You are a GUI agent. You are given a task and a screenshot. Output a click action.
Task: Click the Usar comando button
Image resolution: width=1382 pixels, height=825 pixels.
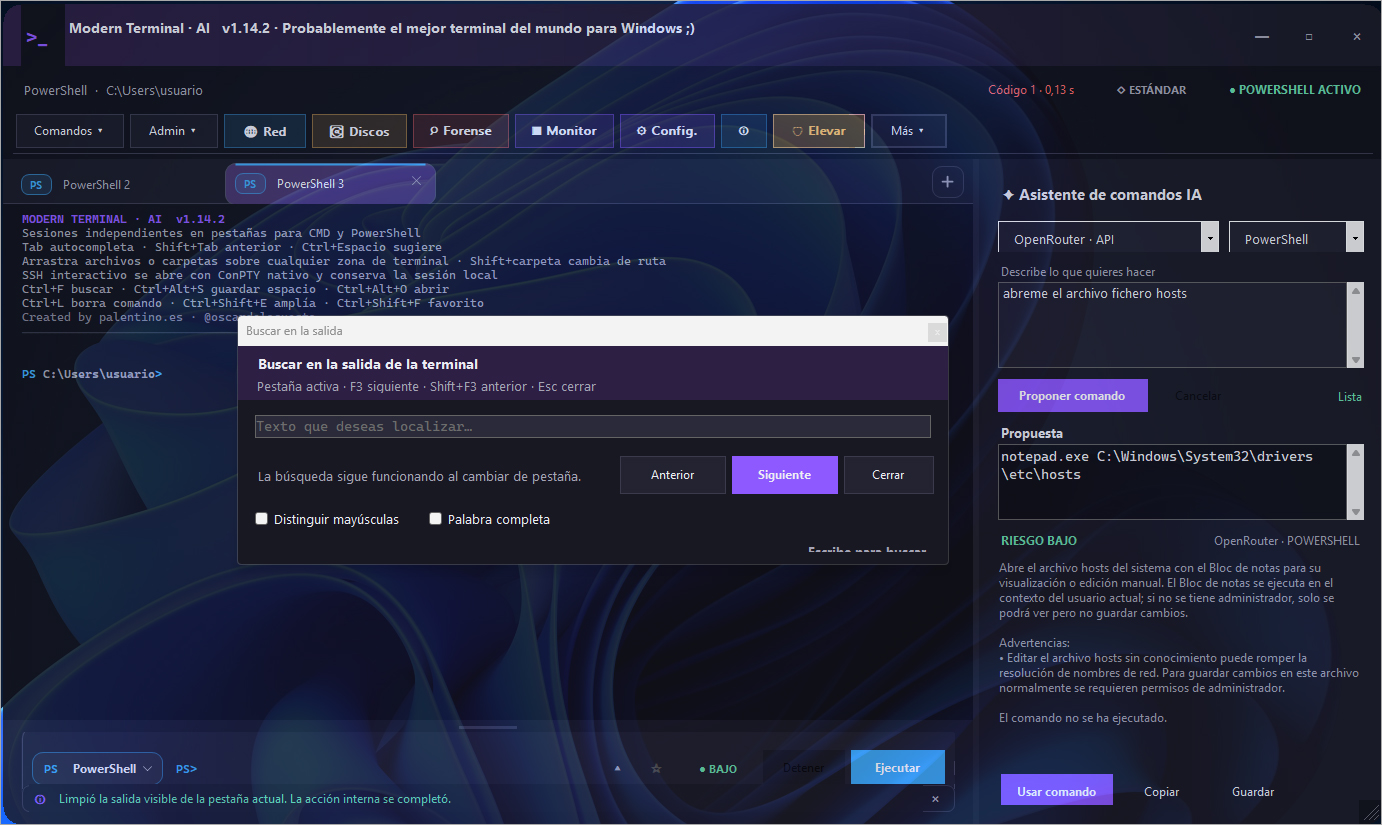pos(1056,791)
